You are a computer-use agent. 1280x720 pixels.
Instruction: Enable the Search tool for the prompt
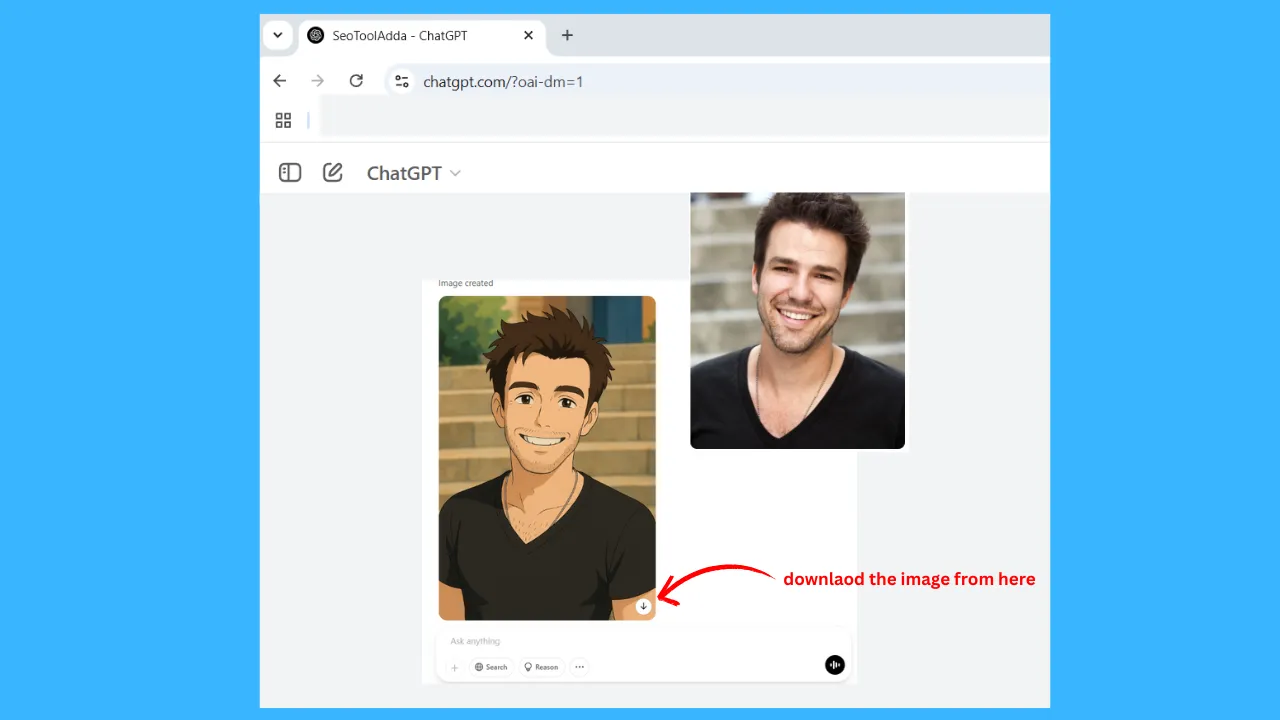tap(491, 667)
